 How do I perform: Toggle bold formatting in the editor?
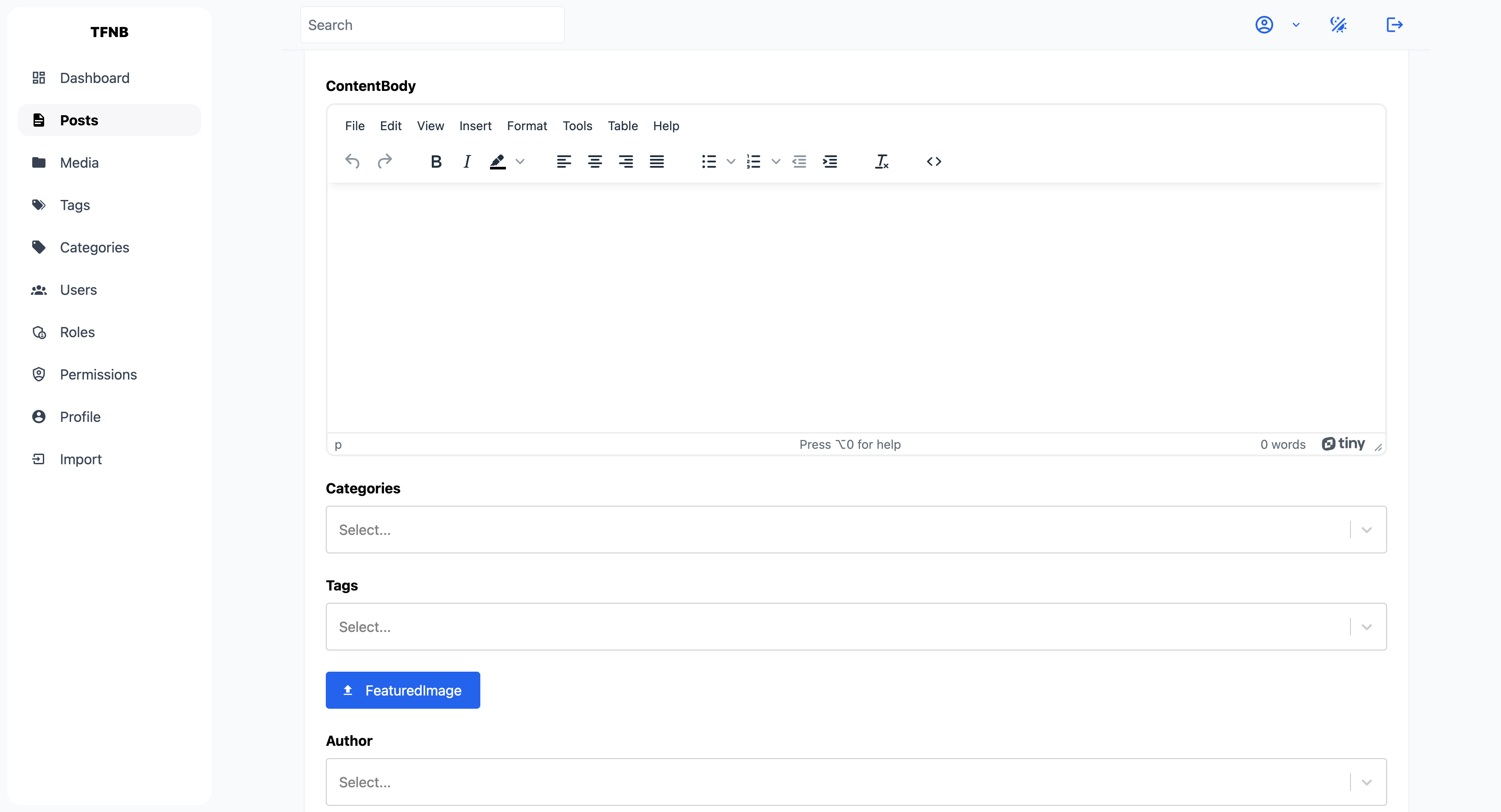pyautogui.click(x=436, y=162)
